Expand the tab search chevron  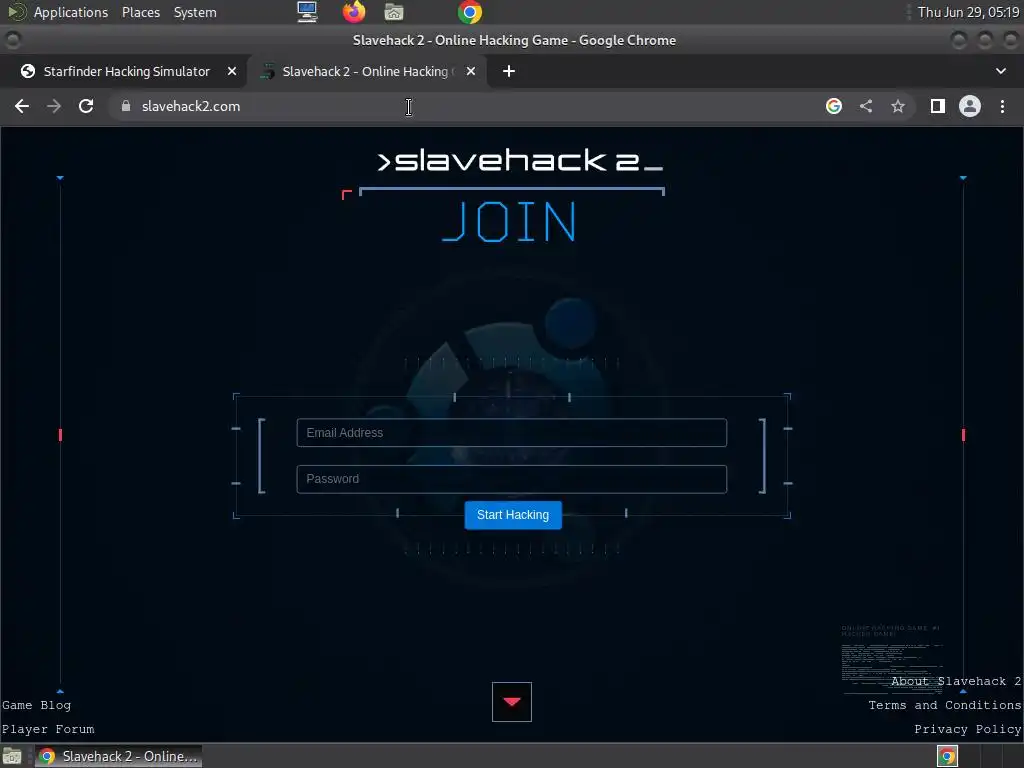tap(1000, 71)
